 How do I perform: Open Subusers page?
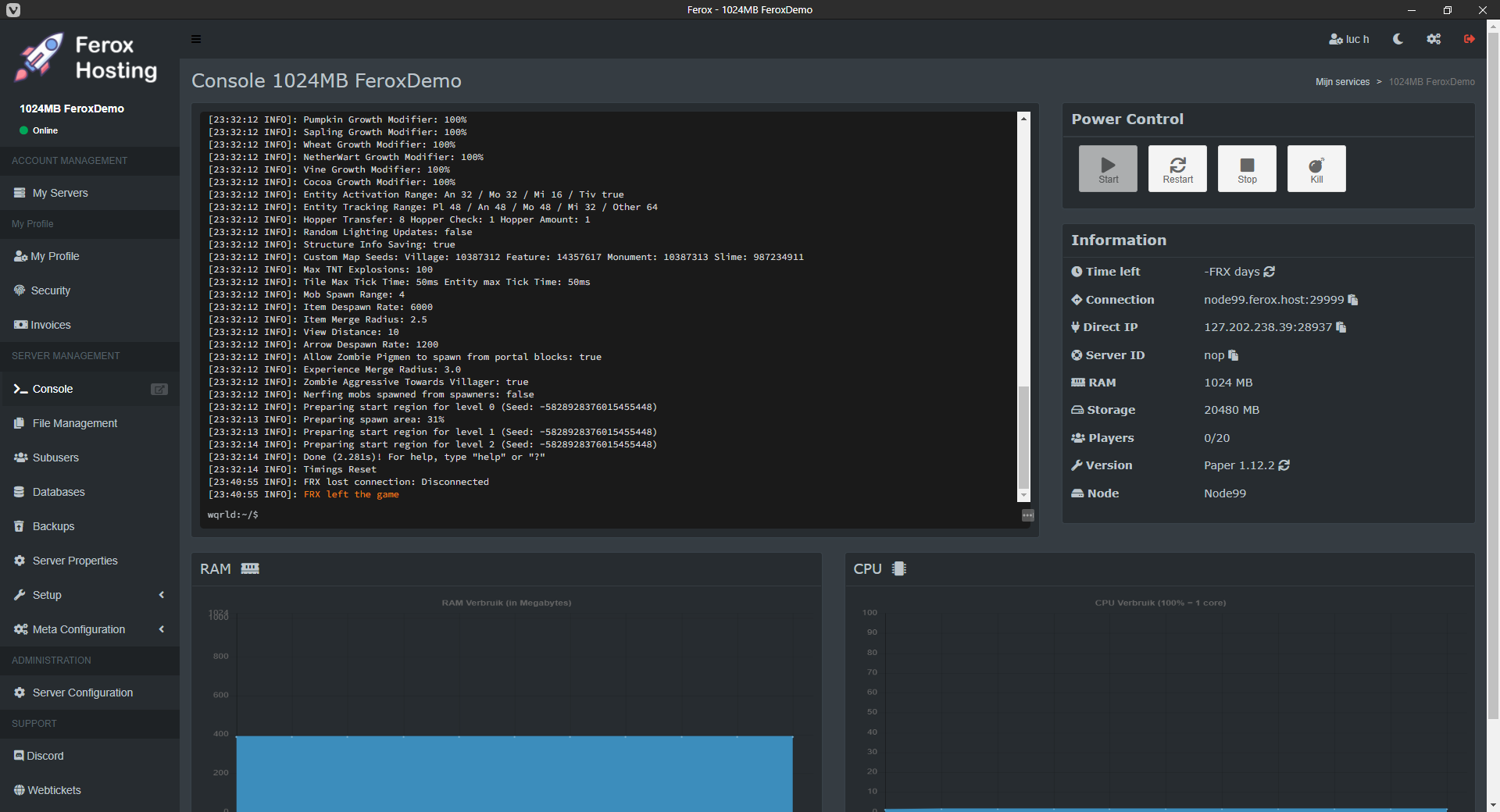[x=90, y=458]
